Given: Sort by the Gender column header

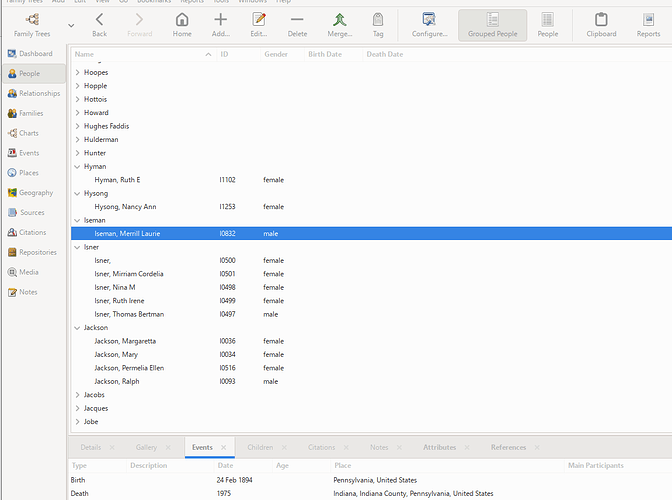Looking at the screenshot, I should pyautogui.click(x=282, y=54).
